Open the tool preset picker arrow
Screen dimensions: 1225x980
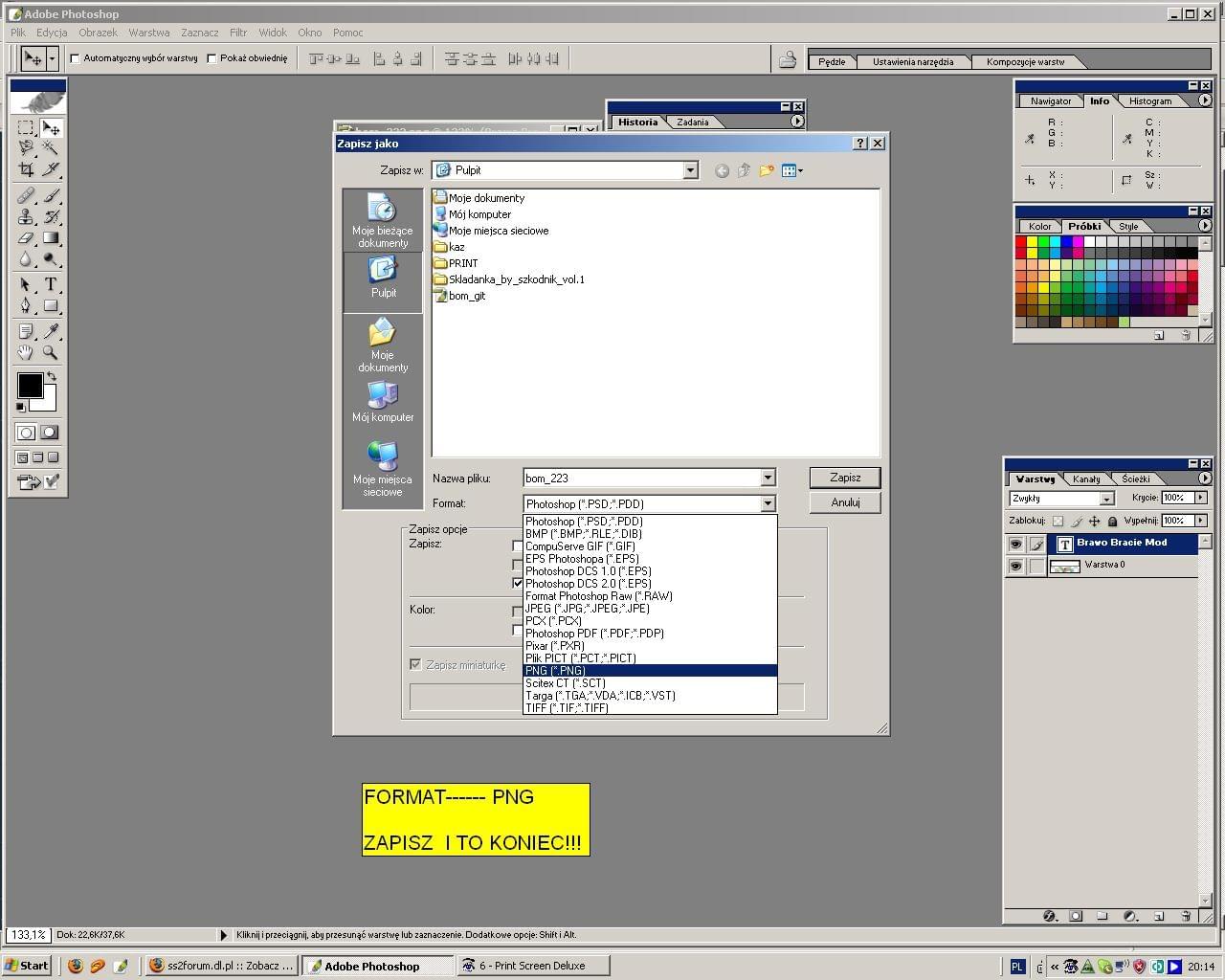[x=52, y=59]
